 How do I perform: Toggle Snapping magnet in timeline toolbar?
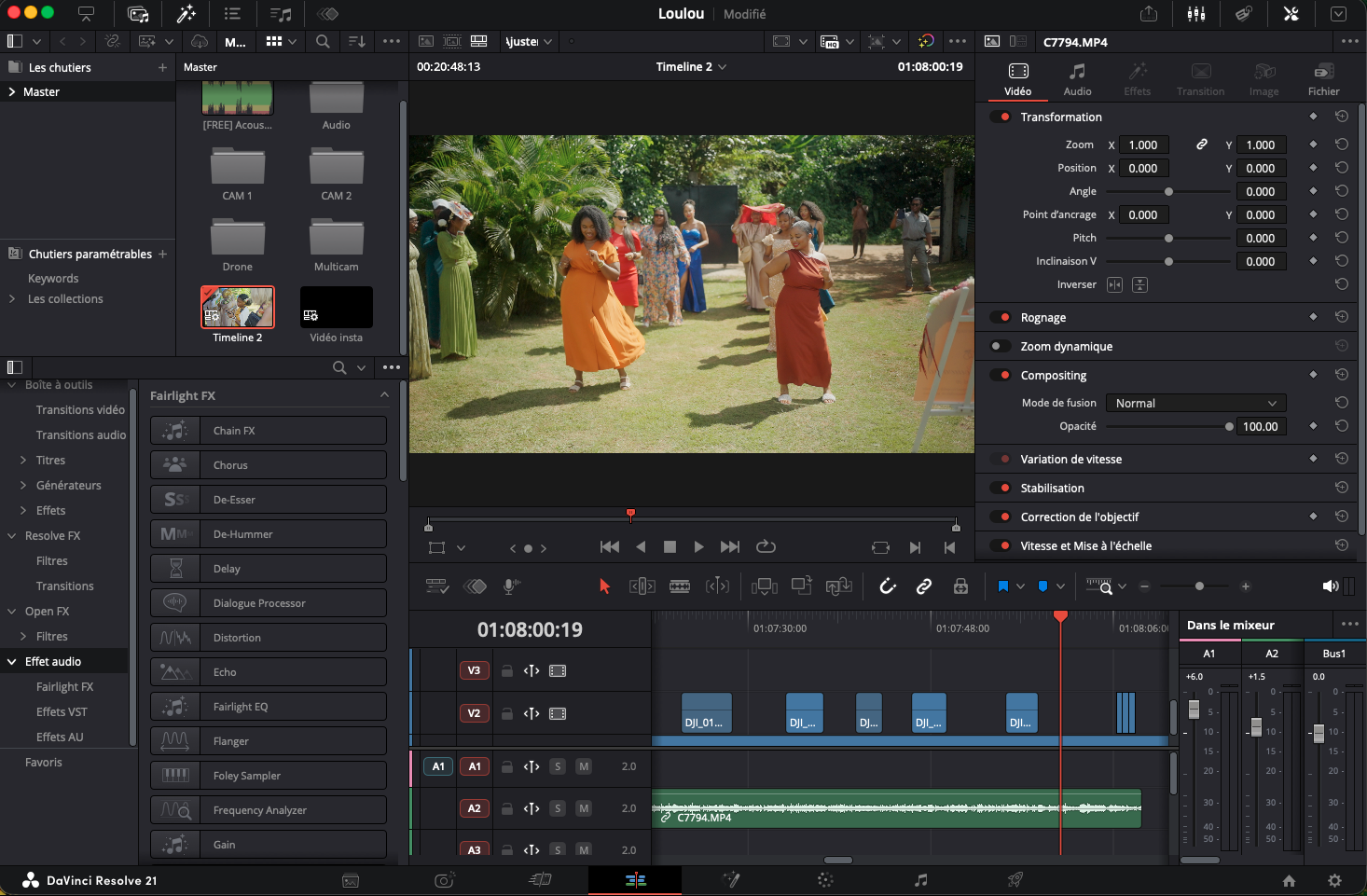(888, 586)
